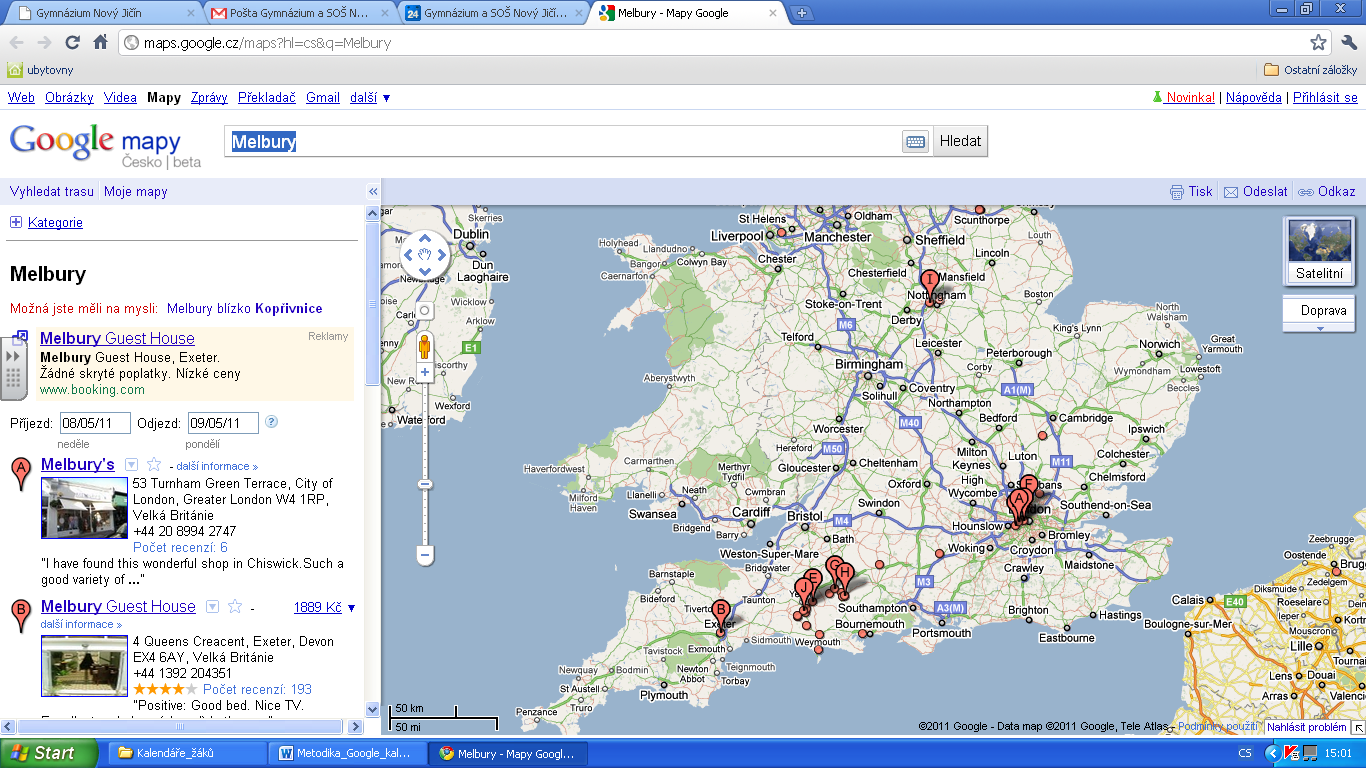The width and height of the screenshot is (1366, 768).
Task: Click Příjezd date field 08/05/11
Action: pos(95,423)
